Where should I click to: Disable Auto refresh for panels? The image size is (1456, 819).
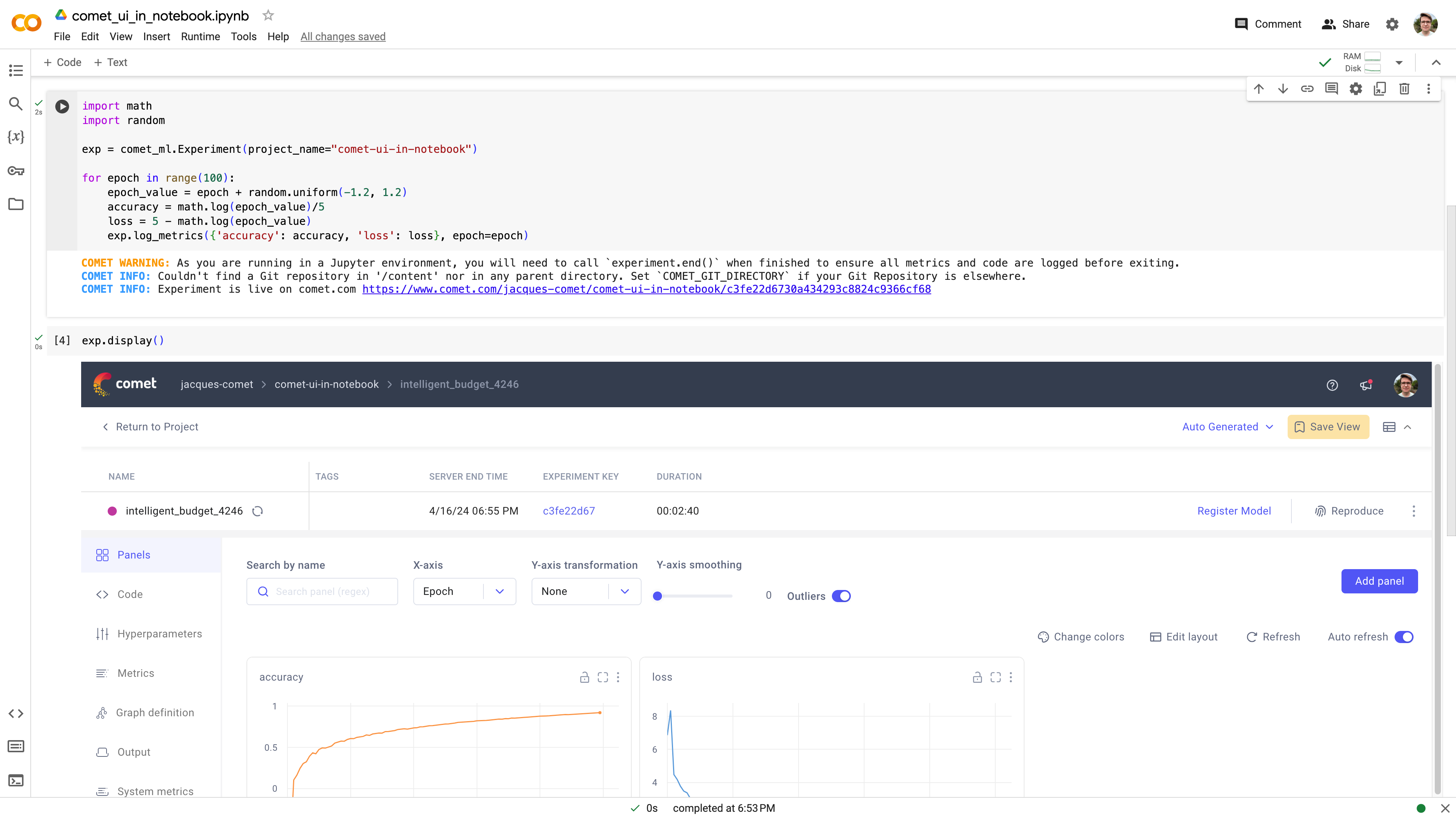pyautogui.click(x=1404, y=637)
